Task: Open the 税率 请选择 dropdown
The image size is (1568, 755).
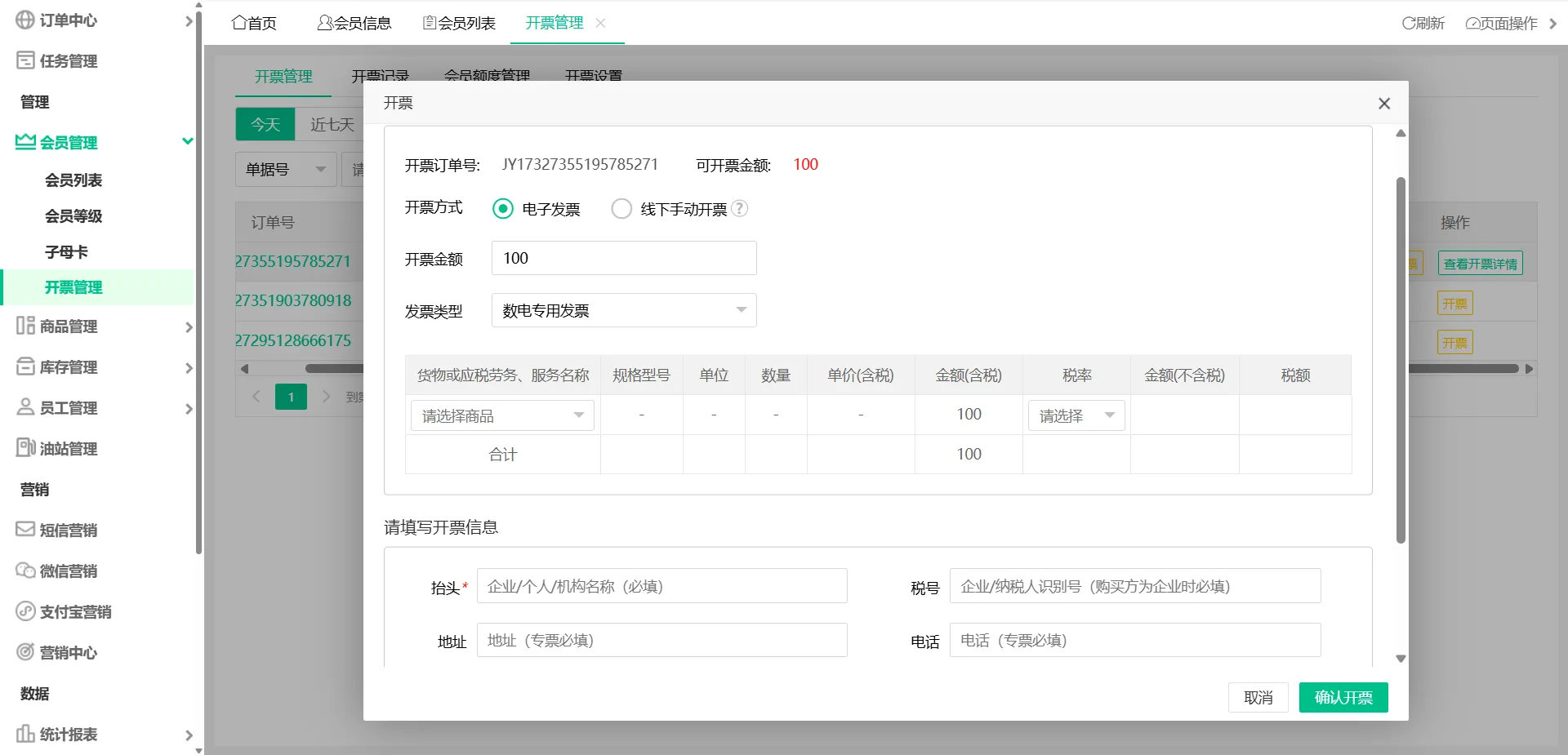Action: [x=1076, y=415]
